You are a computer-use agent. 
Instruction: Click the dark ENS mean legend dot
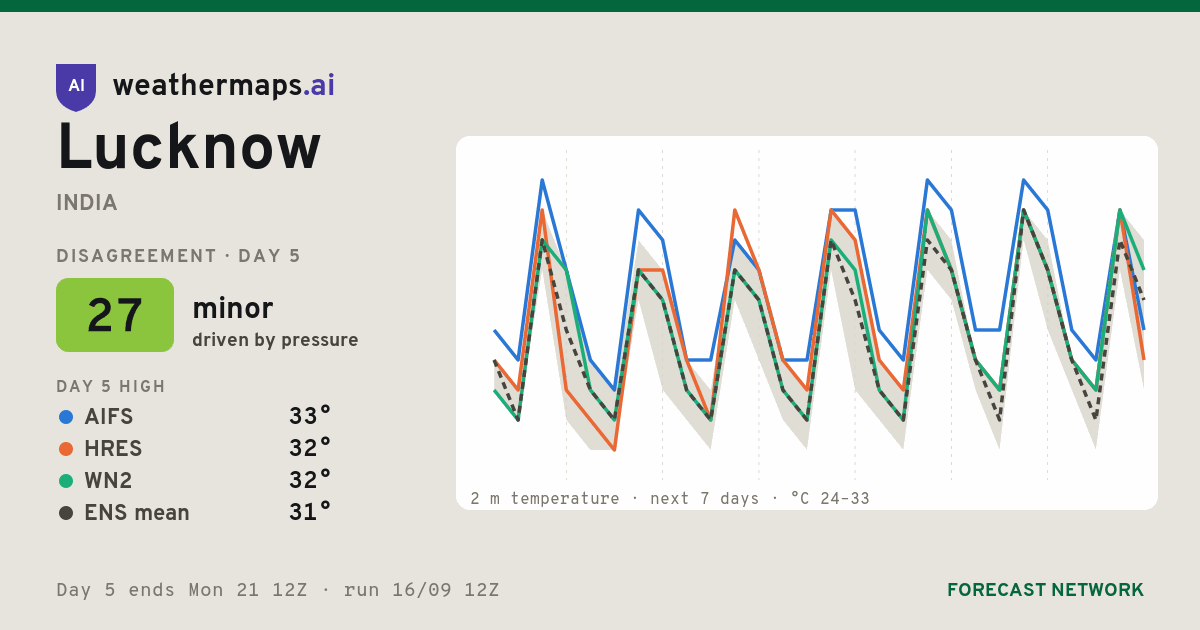click(x=66, y=512)
